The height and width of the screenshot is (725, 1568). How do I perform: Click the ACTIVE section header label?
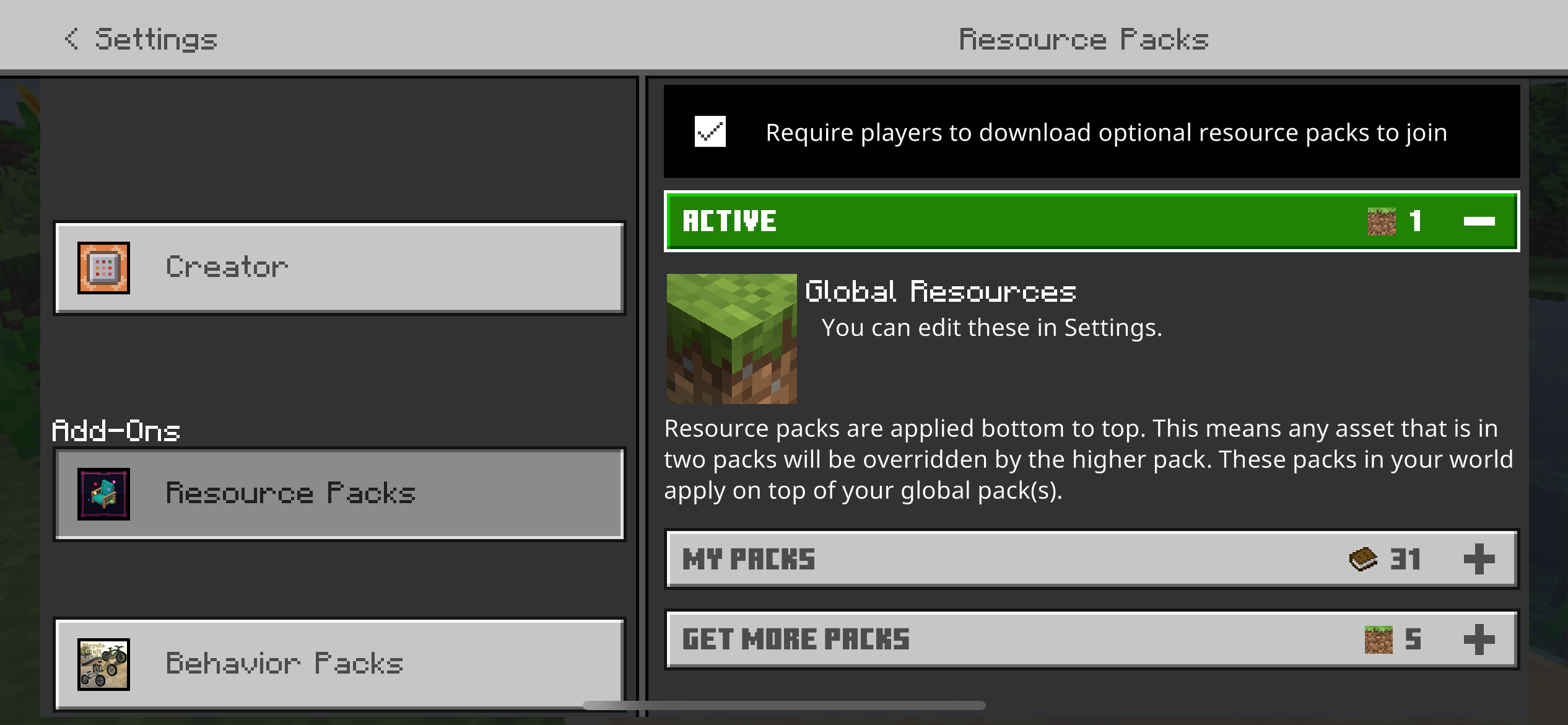click(729, 221)
